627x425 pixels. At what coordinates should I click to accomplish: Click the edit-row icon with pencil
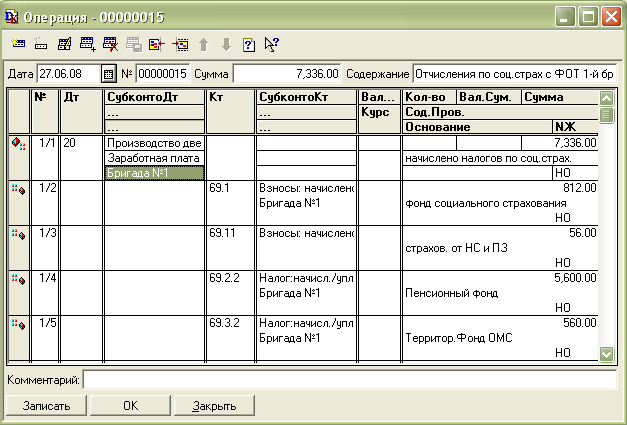(x=65, y=44)
